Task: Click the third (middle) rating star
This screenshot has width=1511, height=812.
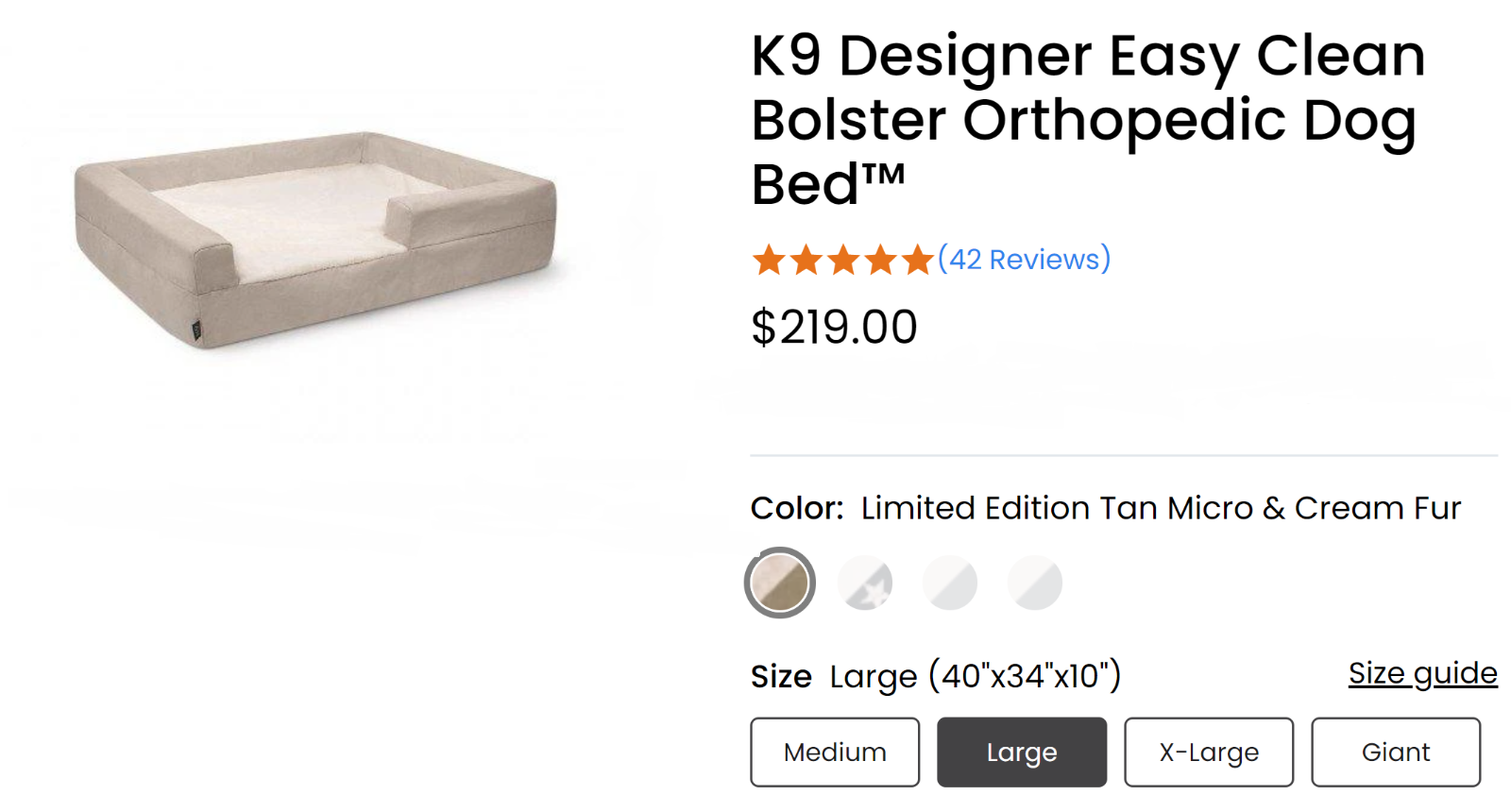Action: pyautogui.click(x=842, y=260)
